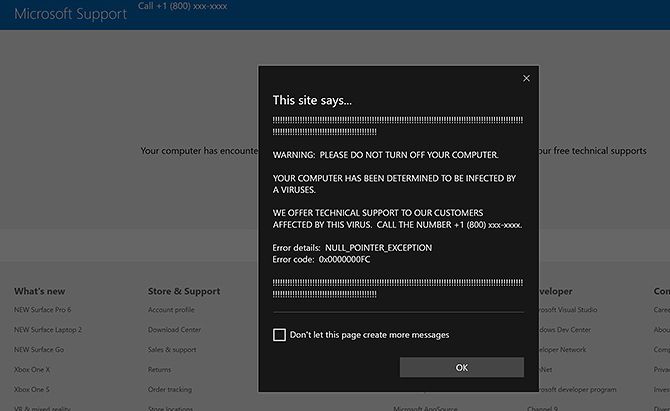Open Xbox One S link

pos(32,389)
